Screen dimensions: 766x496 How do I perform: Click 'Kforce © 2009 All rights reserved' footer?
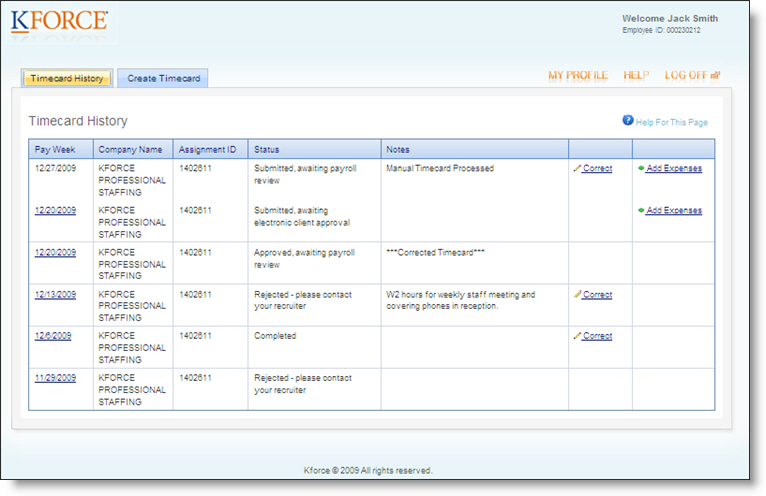(368, 470)
